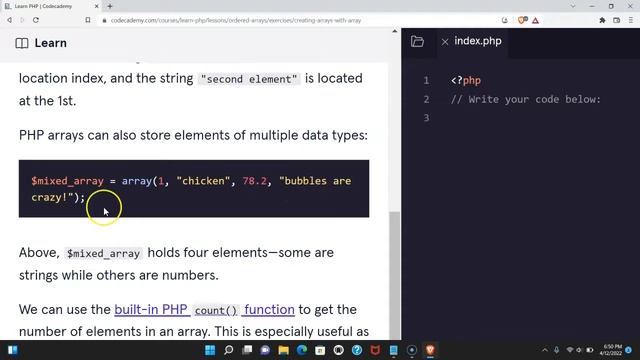
Task: Open the browser main menu
Action: pyautogui.click(x=631, y=20)
